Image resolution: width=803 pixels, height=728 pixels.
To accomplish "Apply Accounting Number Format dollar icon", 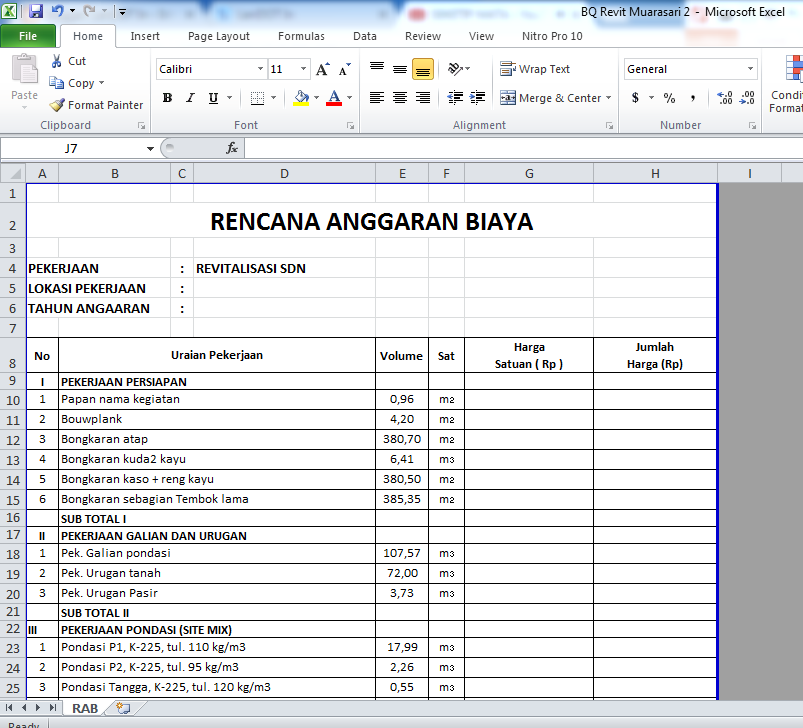I will click(x=635, y=98).
